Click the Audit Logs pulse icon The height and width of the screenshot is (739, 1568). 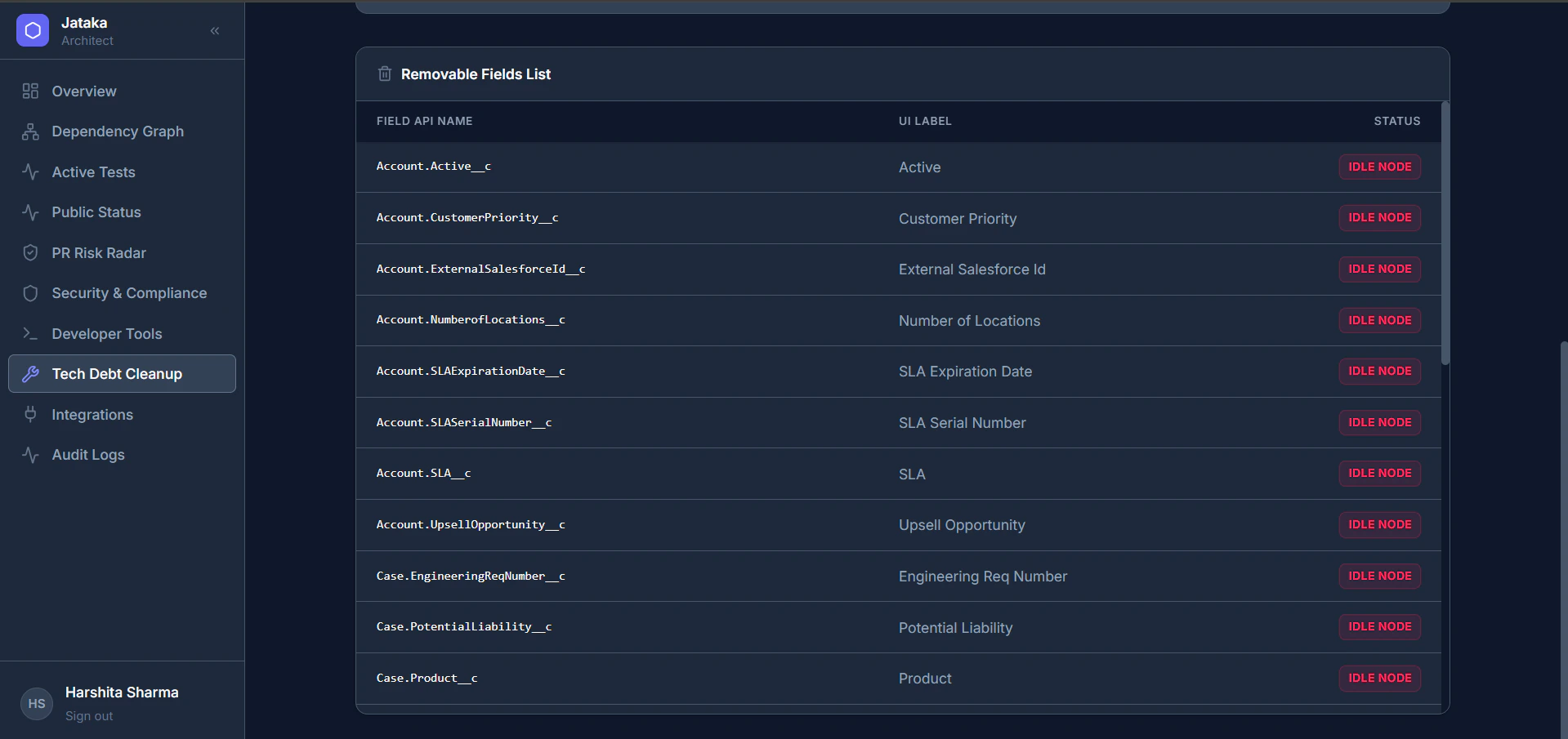pos(30,455)
